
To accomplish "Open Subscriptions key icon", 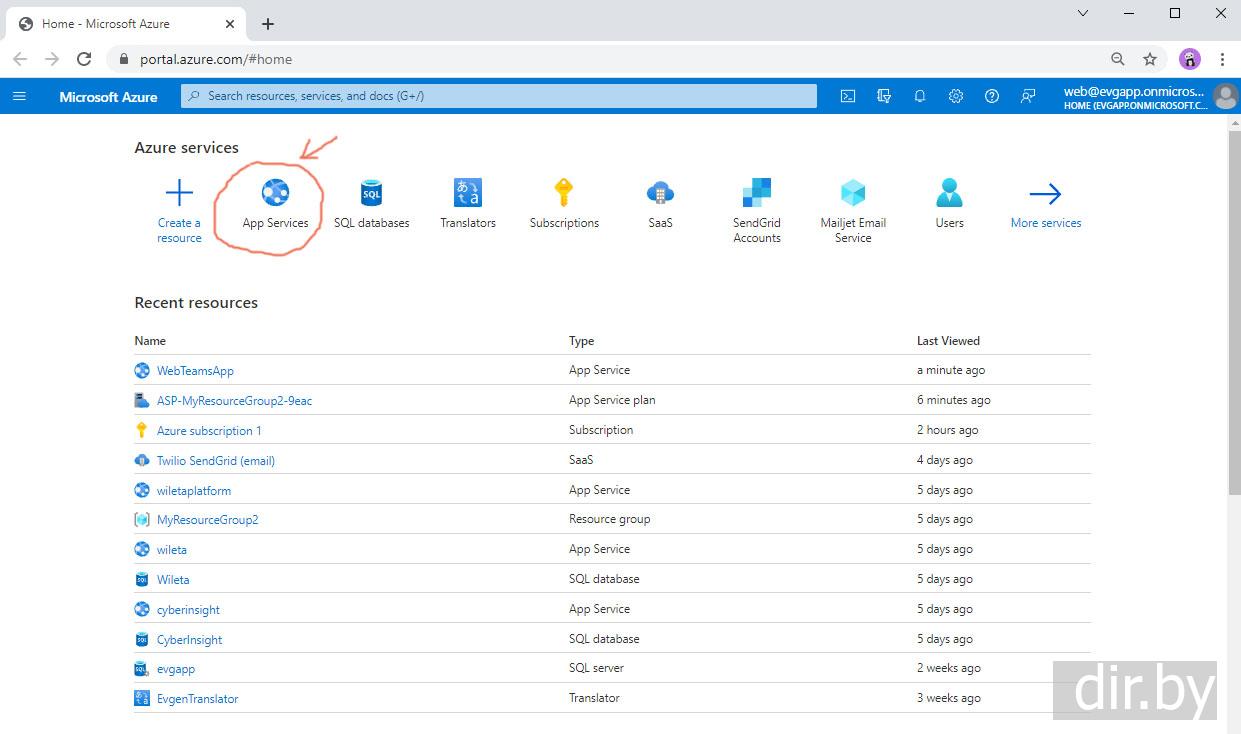I will (564, 193).
